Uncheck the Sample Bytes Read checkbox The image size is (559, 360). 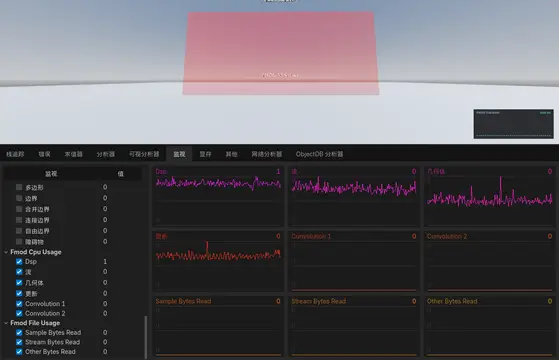coord(19,333)
